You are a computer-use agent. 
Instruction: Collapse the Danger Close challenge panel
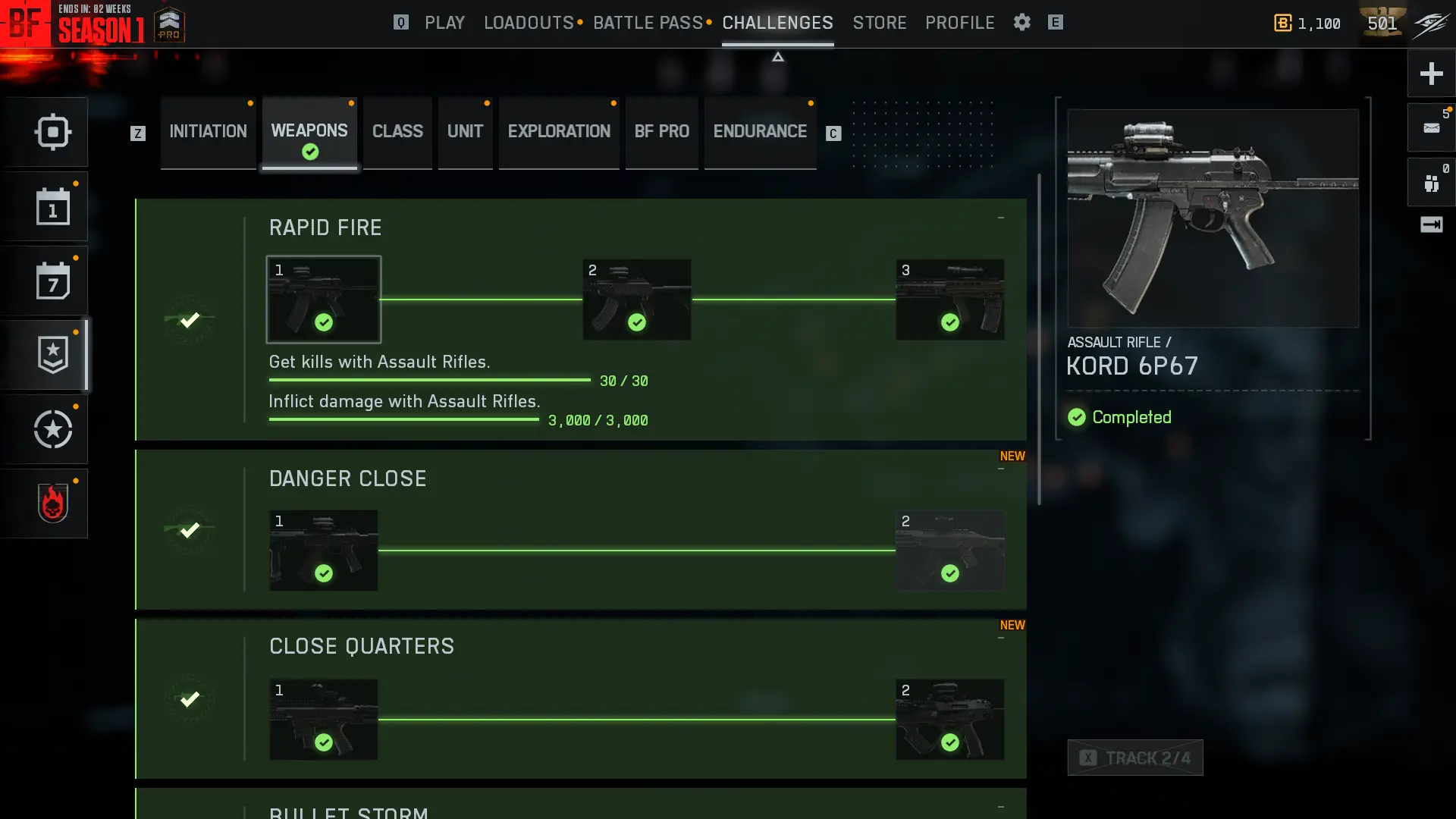[1001, 469]
